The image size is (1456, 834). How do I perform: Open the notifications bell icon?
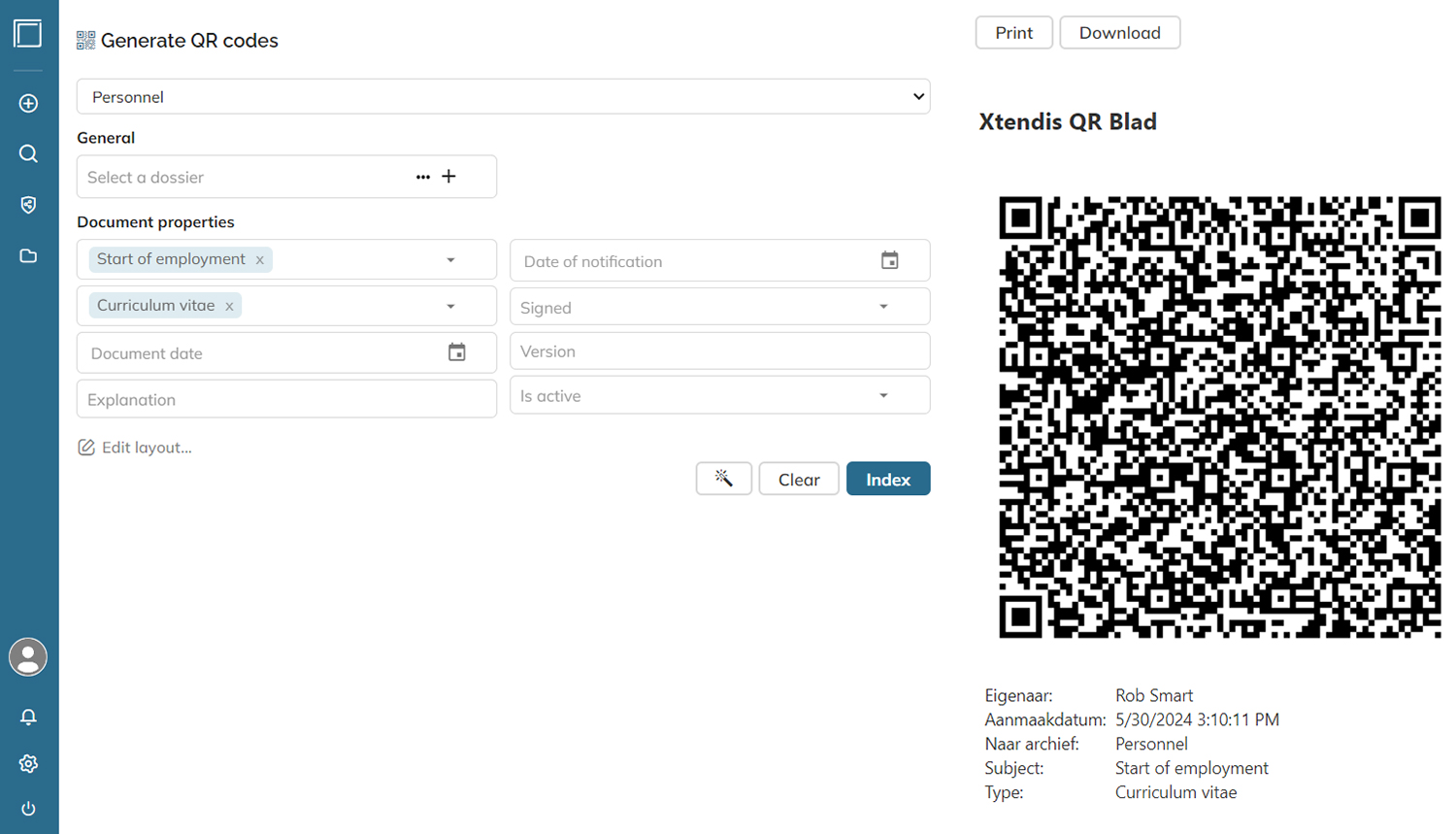point(28,717)
